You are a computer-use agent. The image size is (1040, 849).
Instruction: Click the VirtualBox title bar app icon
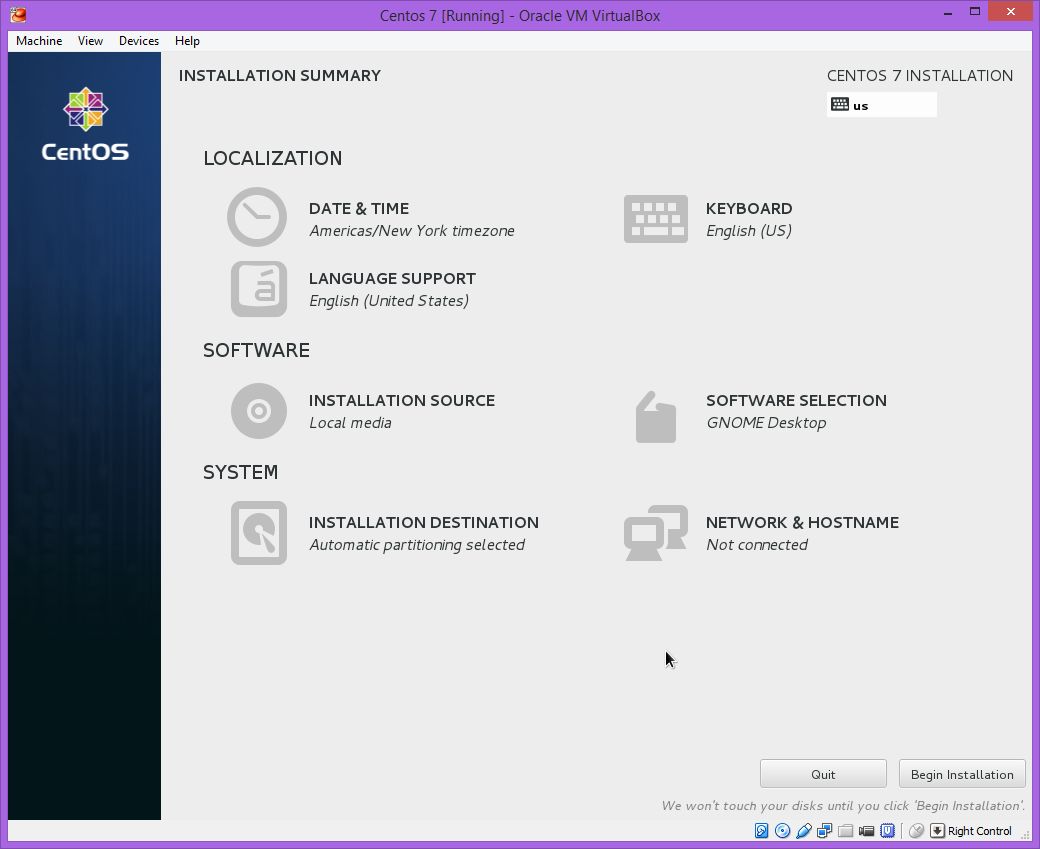[19, 15]
